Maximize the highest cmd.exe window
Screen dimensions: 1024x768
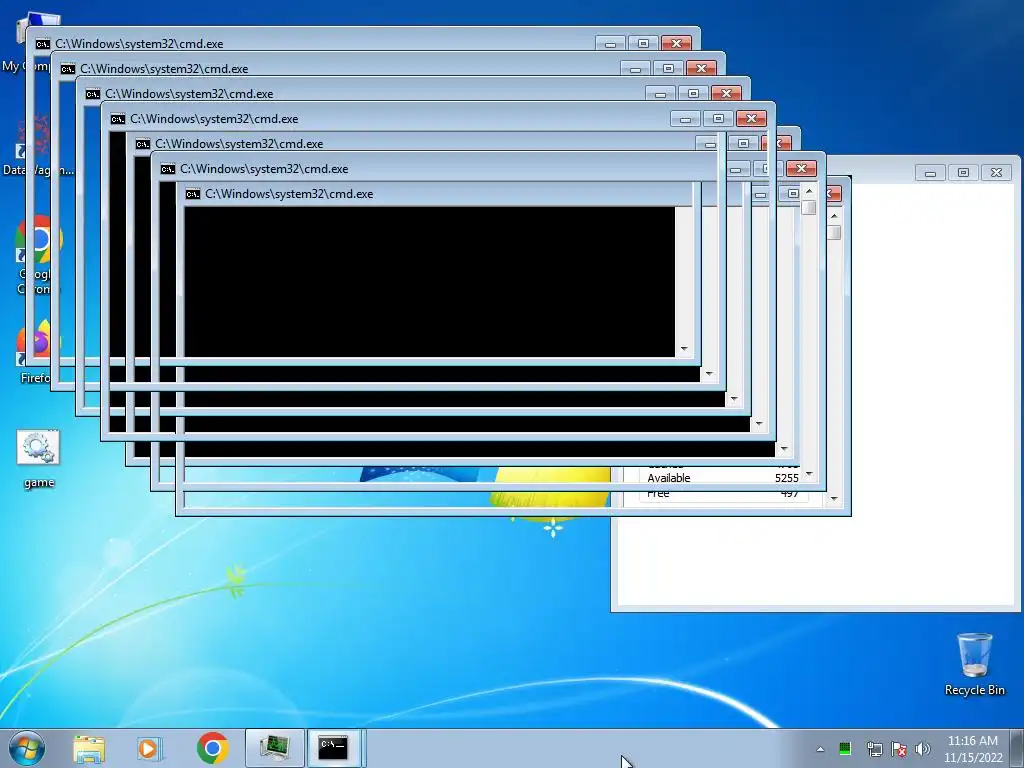point(643,44)
